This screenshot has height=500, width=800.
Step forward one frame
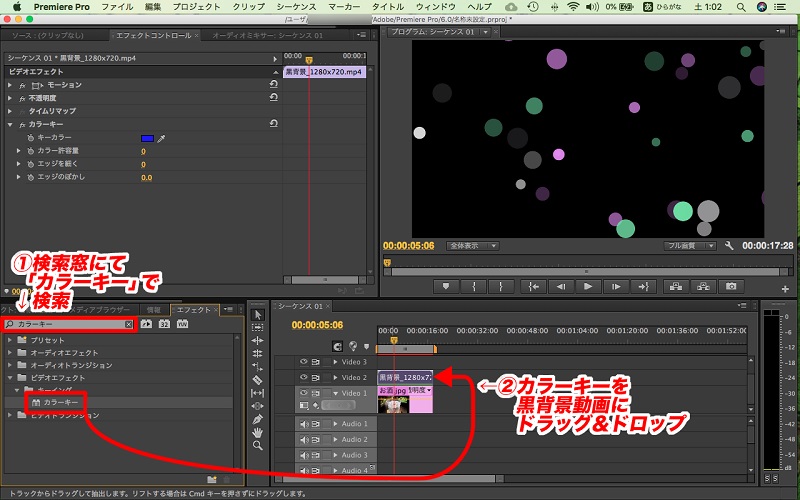click(x=616, y=287)
